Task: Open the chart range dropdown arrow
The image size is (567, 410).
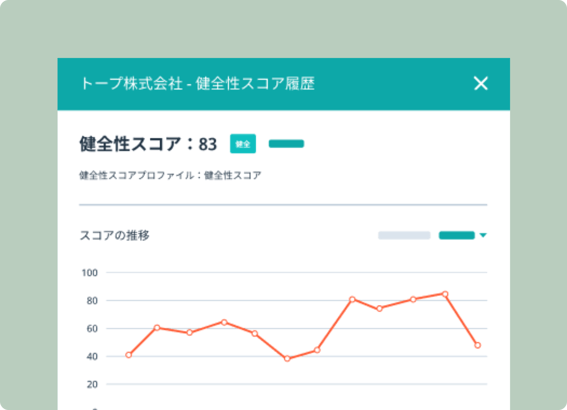Action: (x=483, y=235)
